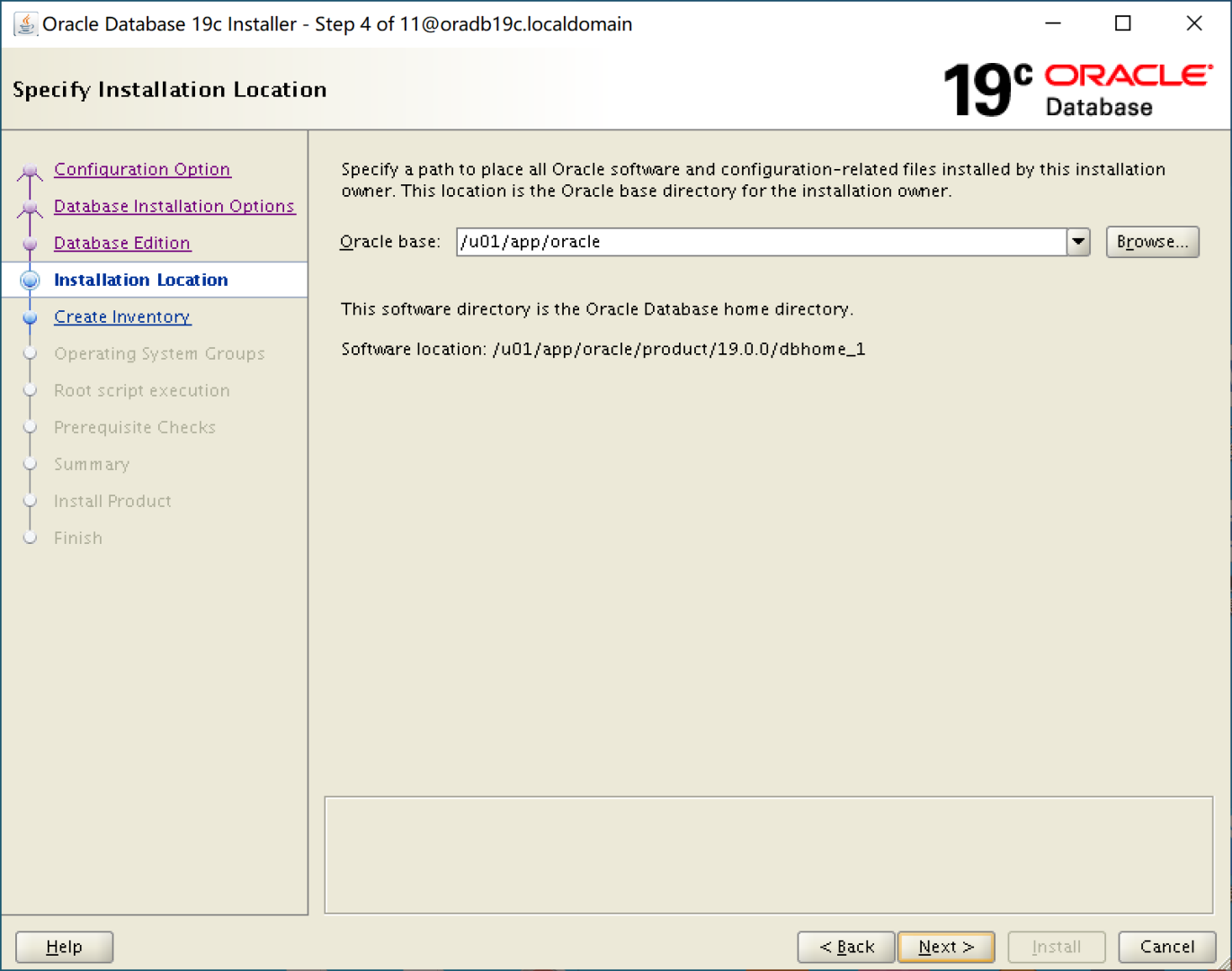Viewport: 1232px width, 971px height.
Task: Maximize the installer window
Action: tap(1123, 23)
